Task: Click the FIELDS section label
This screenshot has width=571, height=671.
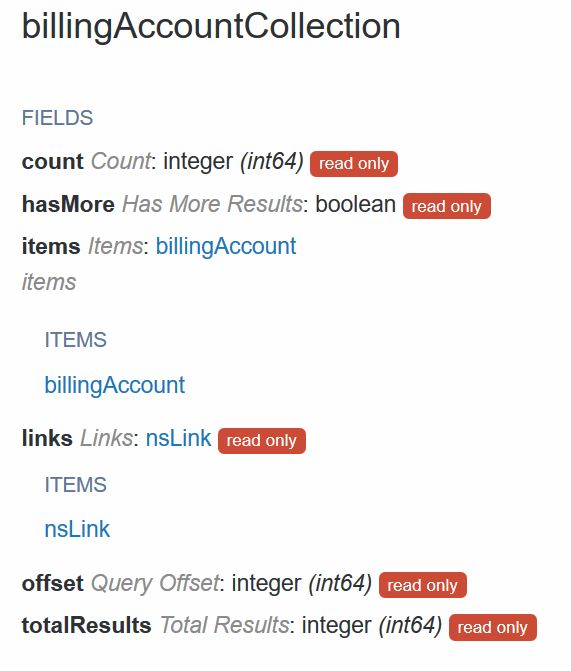Action: 57,118
